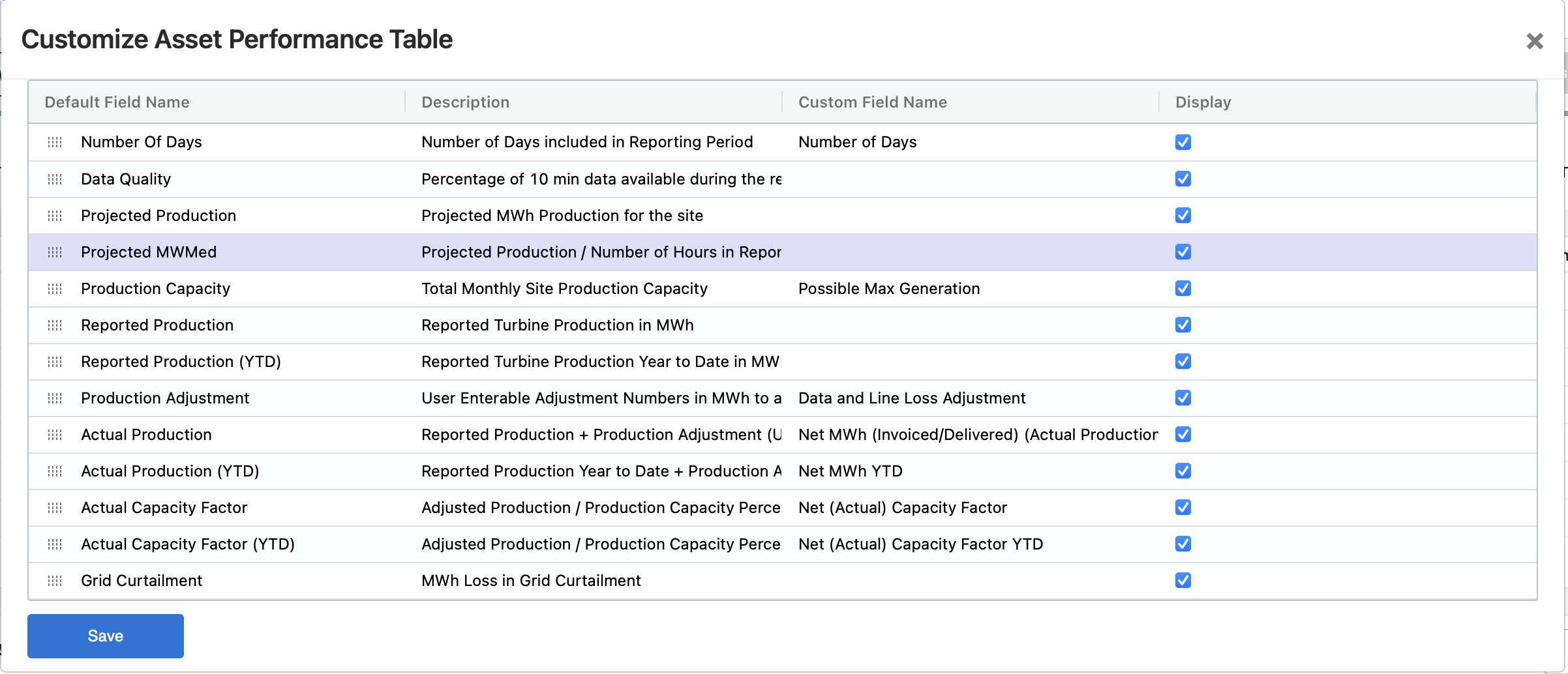This screenshot has height=674, width=1568.
Task: Close the Customize Asset Performance dialog
Action: [1535, 42]
